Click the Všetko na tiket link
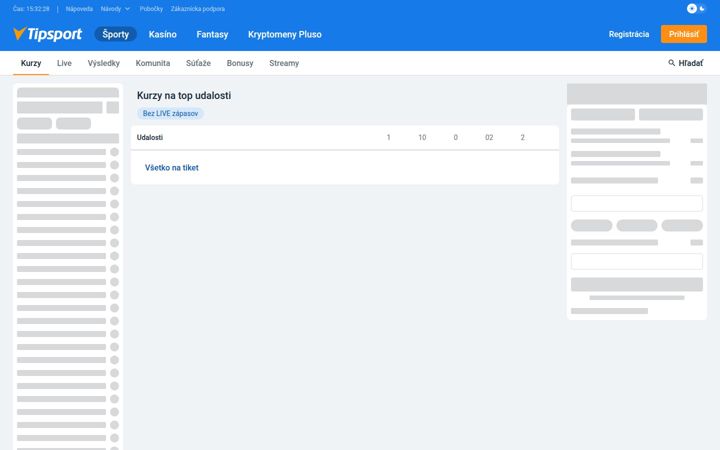The width and height of the screenshot is (720, 450). click(172, 168)
